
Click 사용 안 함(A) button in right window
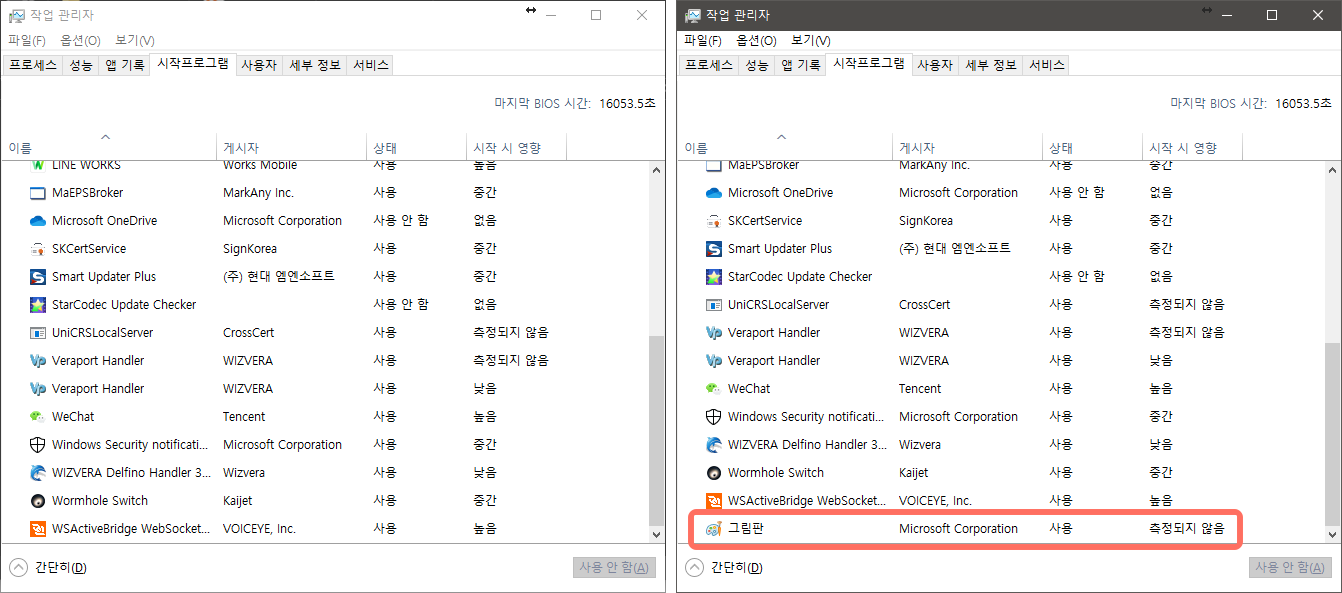click(1291, 568)
